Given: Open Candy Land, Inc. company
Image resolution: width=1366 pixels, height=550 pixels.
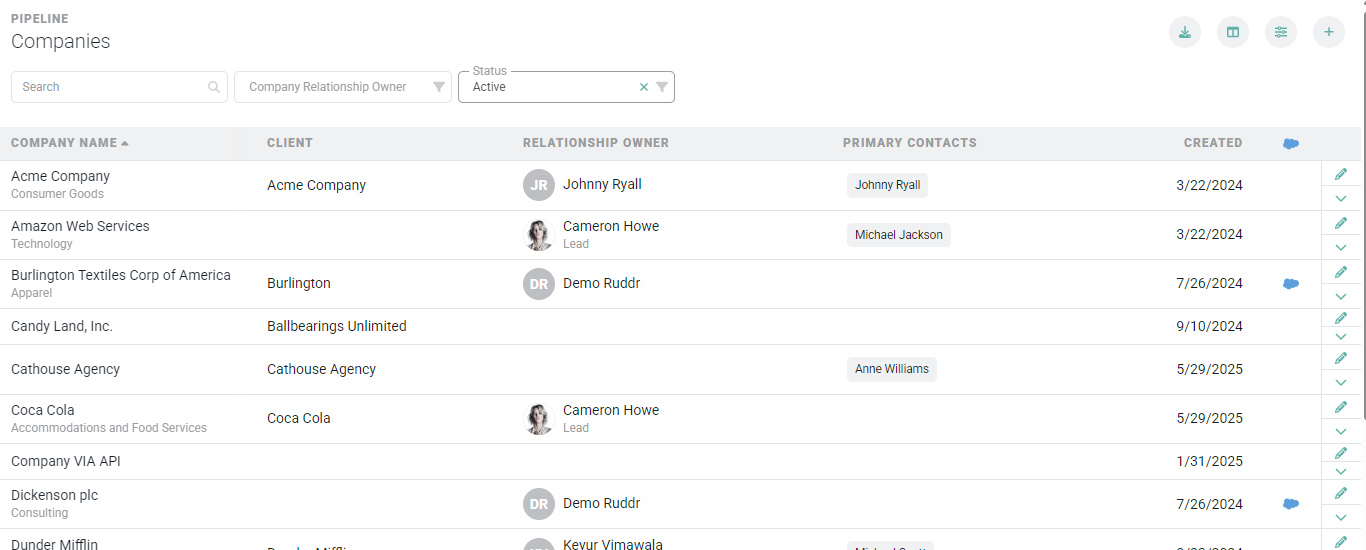Looking at the screenshot, I should pyautogui.click(x=62, y=326).
